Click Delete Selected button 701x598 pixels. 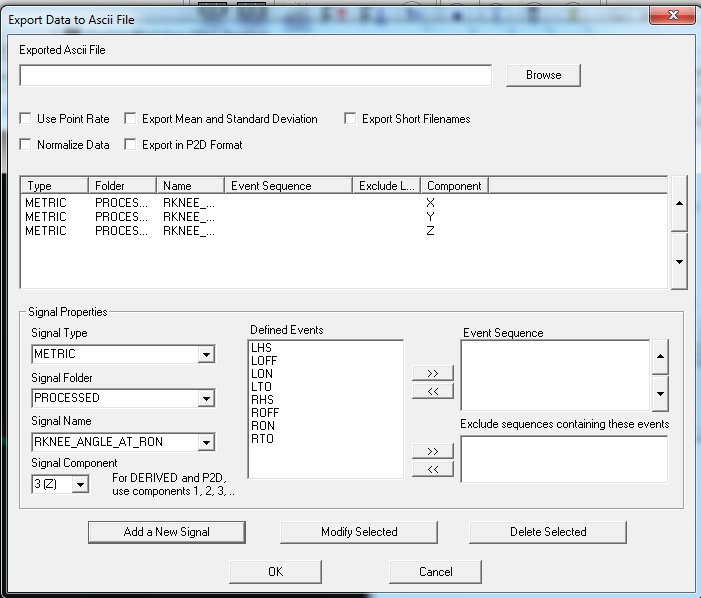click(548, 532)
